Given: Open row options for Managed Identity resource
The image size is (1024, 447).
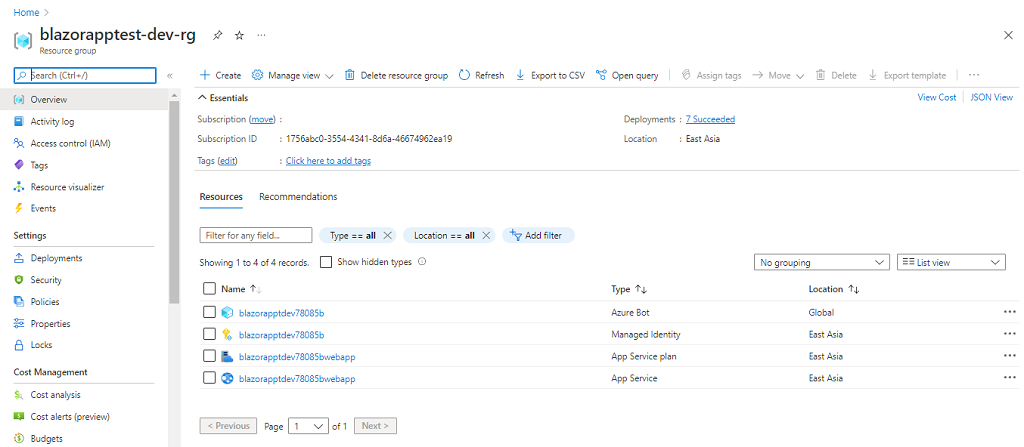Looking at the screenshot, I should [x=1010, y=333].
